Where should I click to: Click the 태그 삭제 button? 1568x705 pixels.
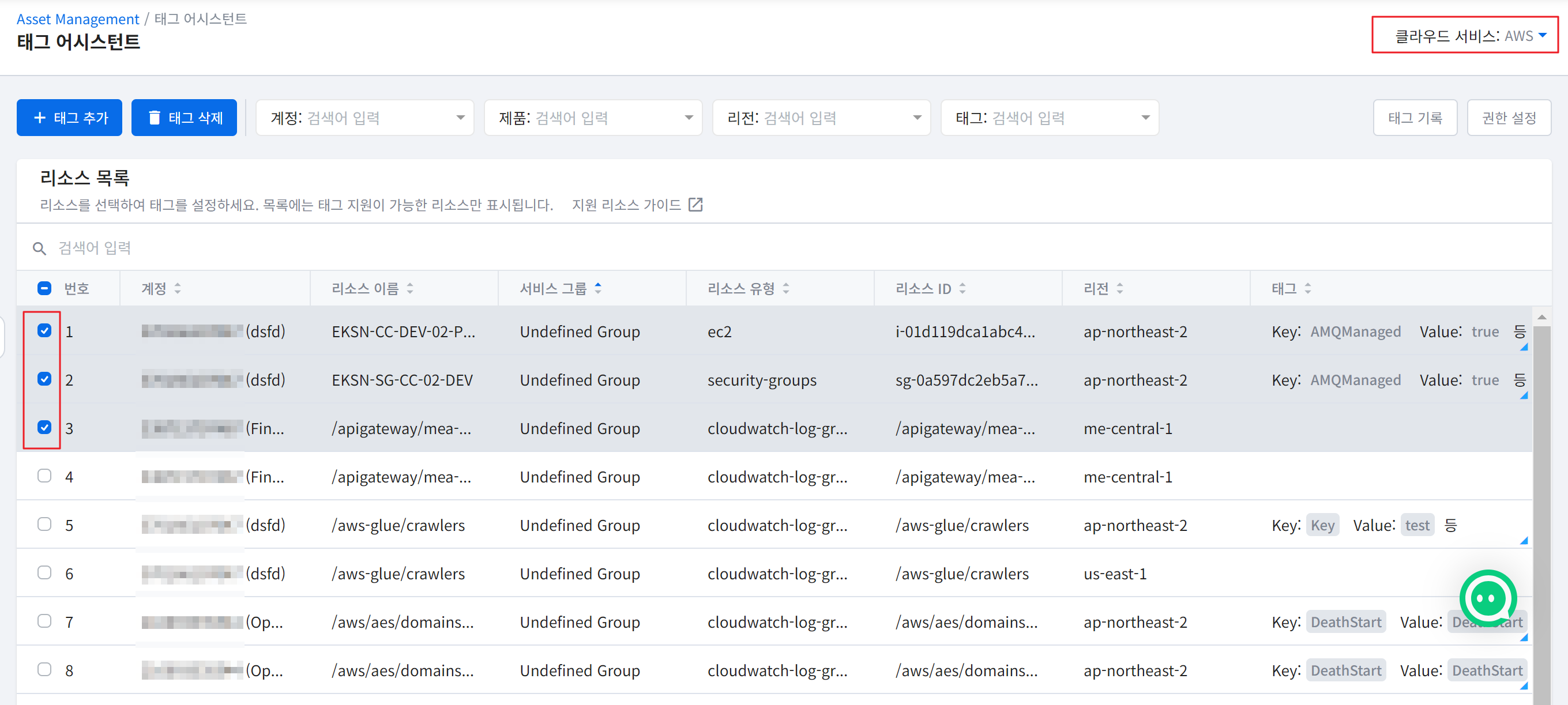pyautogui.click(x=184, y=118)
